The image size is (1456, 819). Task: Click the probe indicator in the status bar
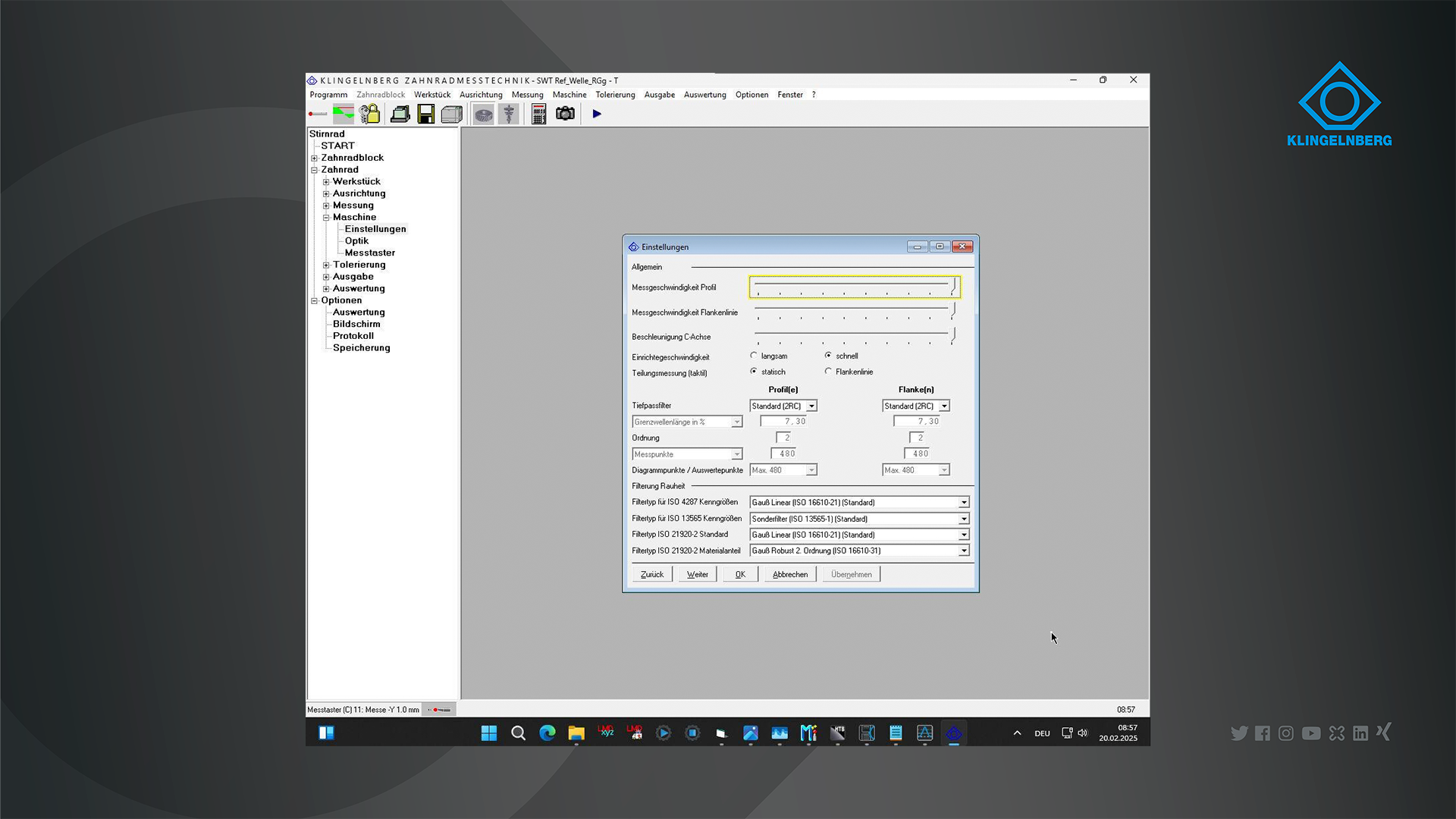coord(439,710)
